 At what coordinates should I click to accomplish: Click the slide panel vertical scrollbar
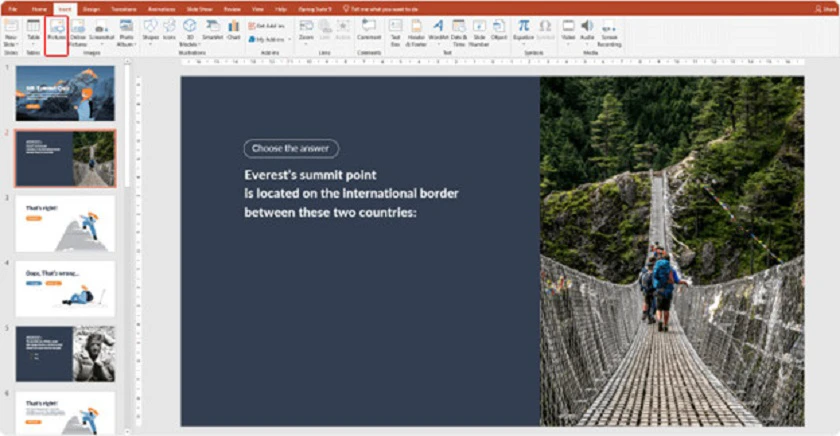tap(128, 246)
